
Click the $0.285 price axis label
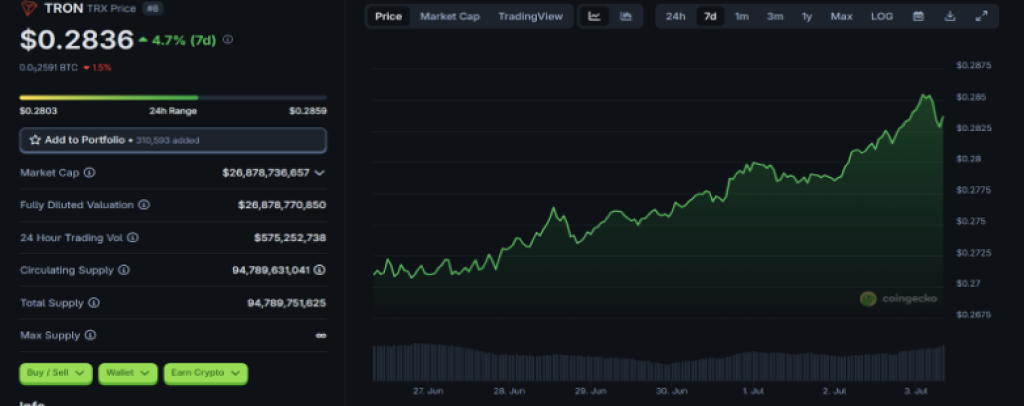tap(971, 97)
